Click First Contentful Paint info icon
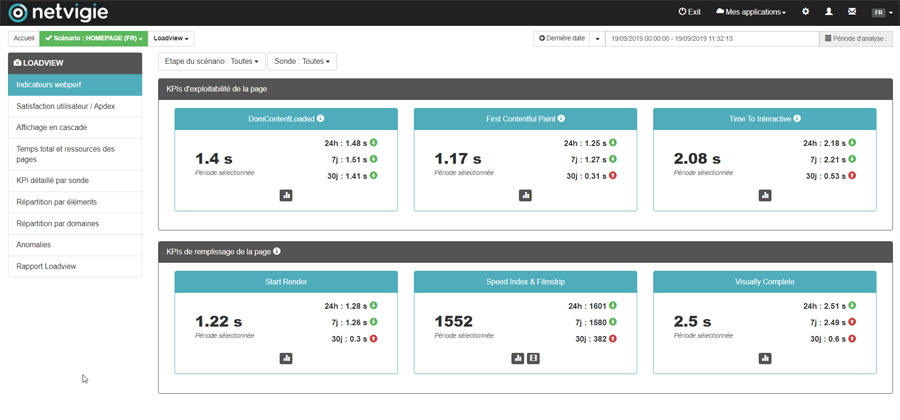Screen dimensions: 900x420 [x=561, y=118]
